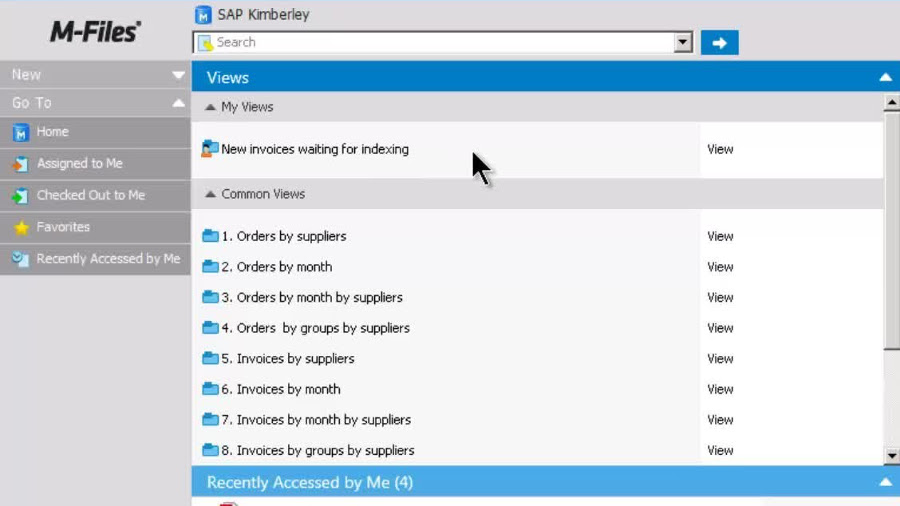
Task: Open the 2. Orders by month view
Action: [277, 267]
